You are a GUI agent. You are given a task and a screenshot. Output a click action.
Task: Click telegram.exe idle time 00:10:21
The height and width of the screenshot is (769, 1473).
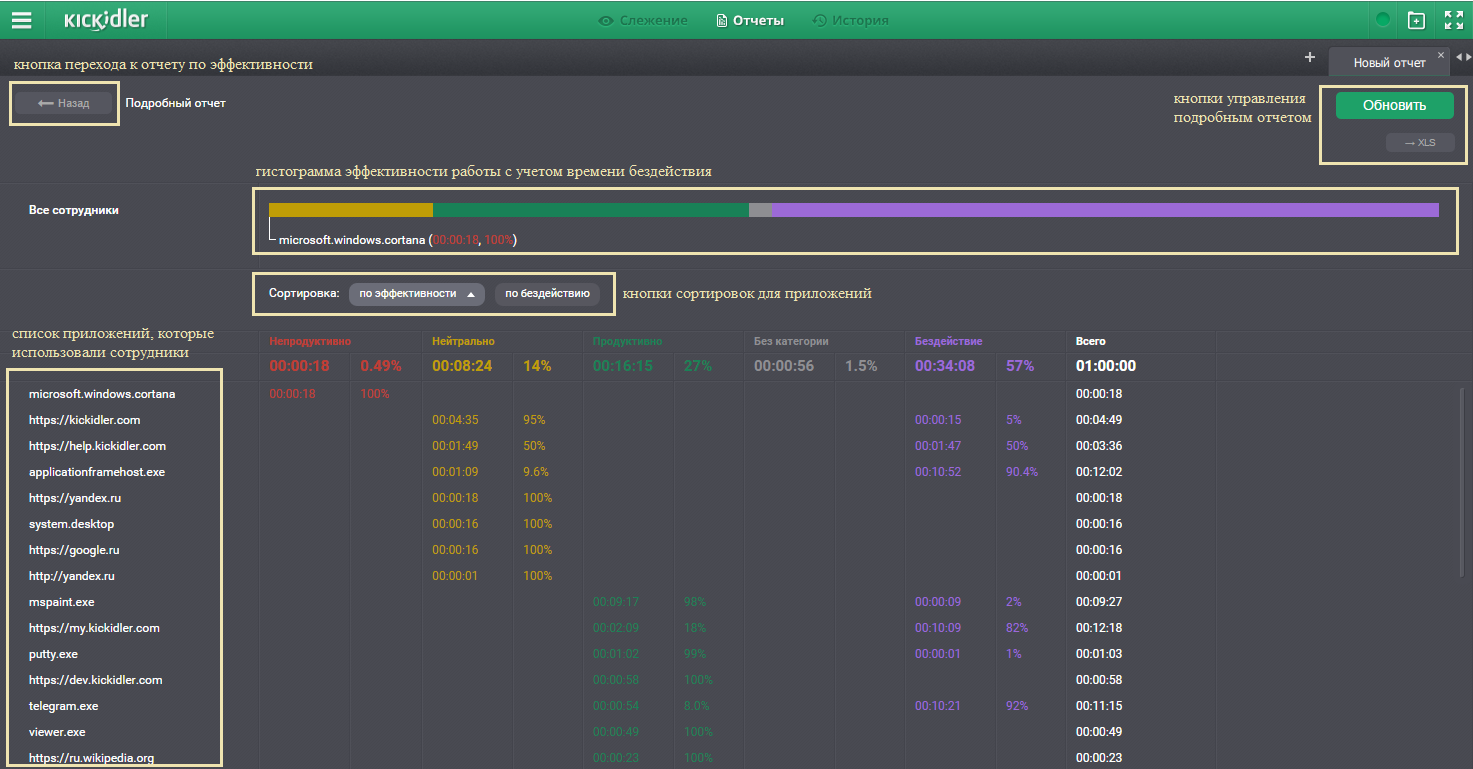pyautogui.click(x=937, y=706)
